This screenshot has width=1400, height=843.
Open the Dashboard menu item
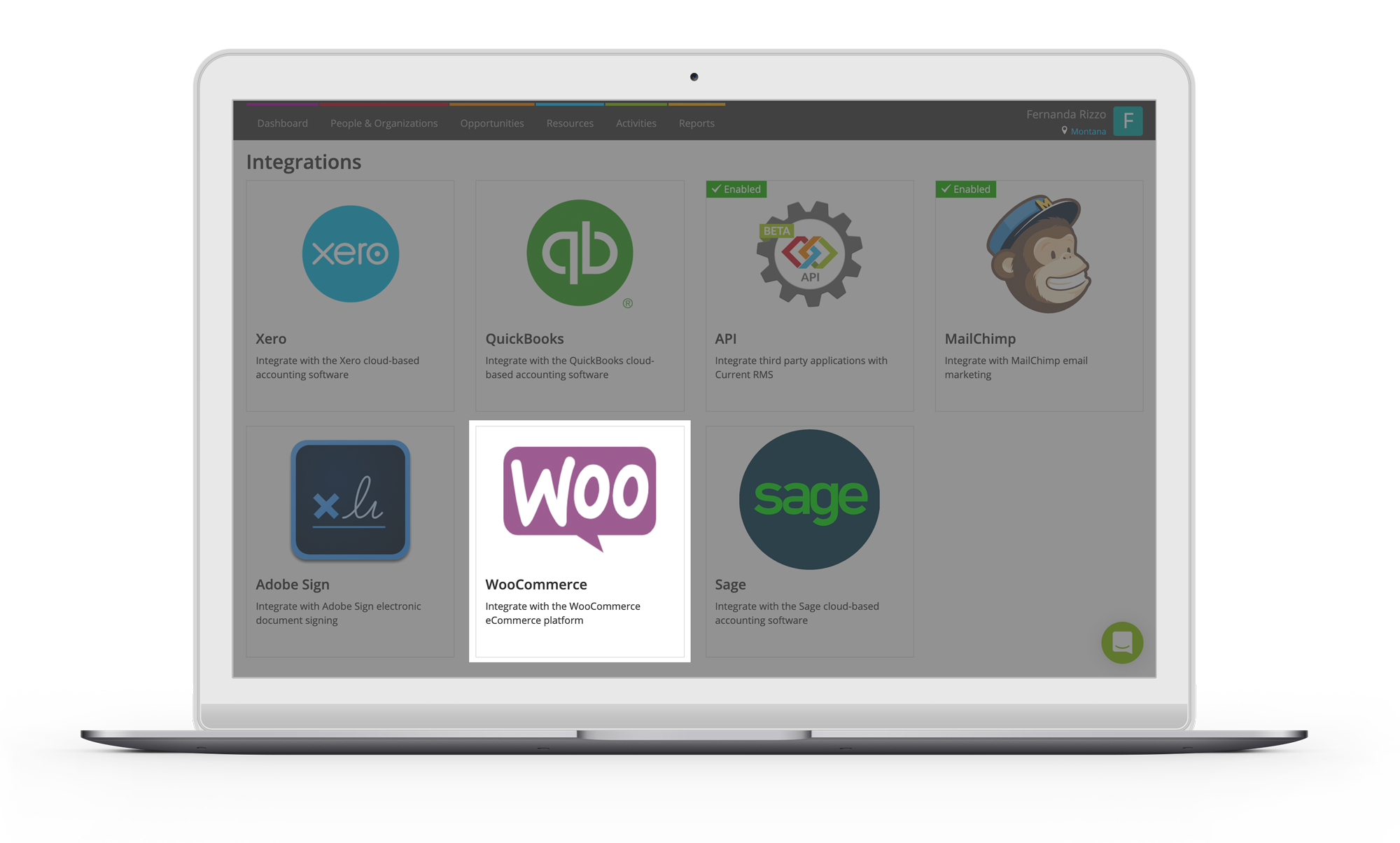tap(280, 123)
